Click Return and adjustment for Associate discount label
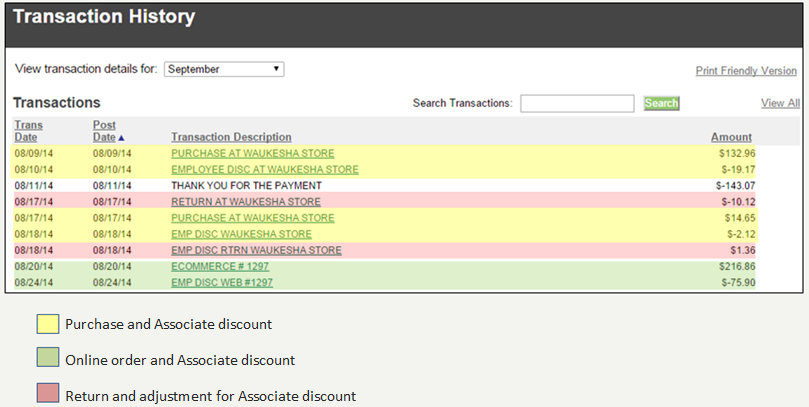809x407 pixels. click(x=211, y=396)
